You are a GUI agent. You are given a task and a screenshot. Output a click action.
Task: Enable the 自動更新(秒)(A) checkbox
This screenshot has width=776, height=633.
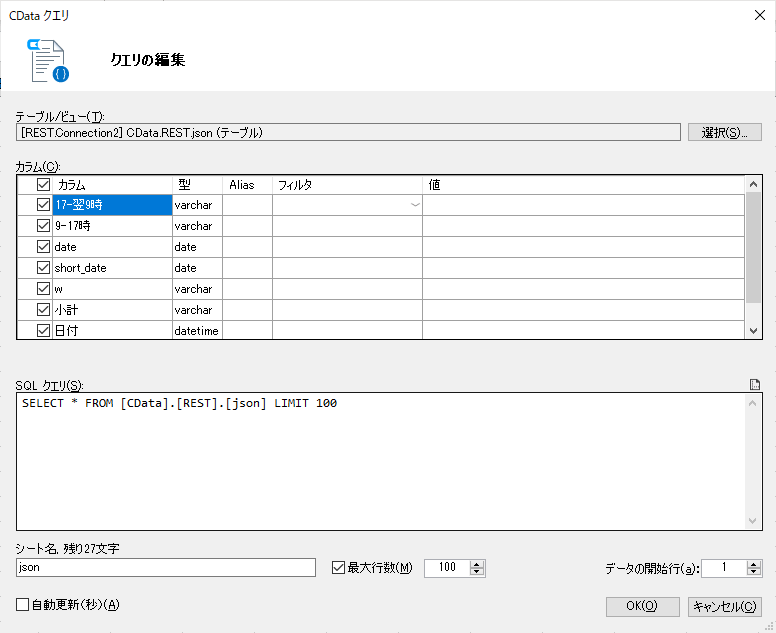[x=22, y=604]
